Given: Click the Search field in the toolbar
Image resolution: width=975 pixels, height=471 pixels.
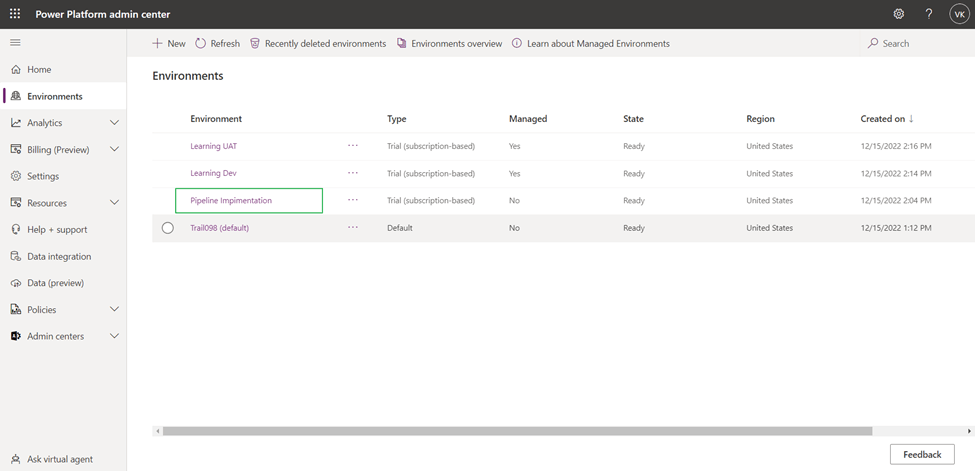Looking at the screenshot, I should tap(895, 44).
